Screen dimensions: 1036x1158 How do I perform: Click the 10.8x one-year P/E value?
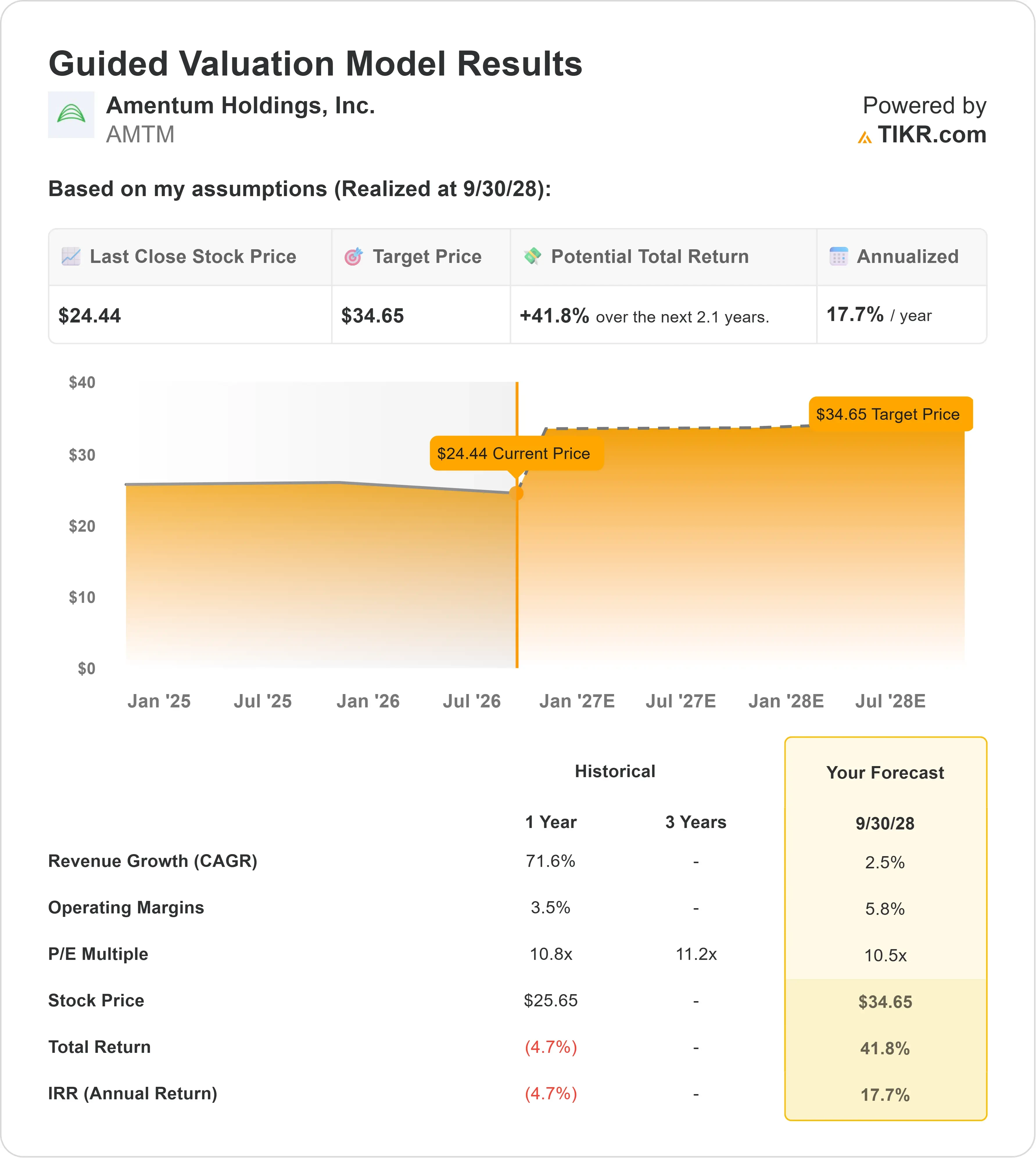tap(551, 954)
